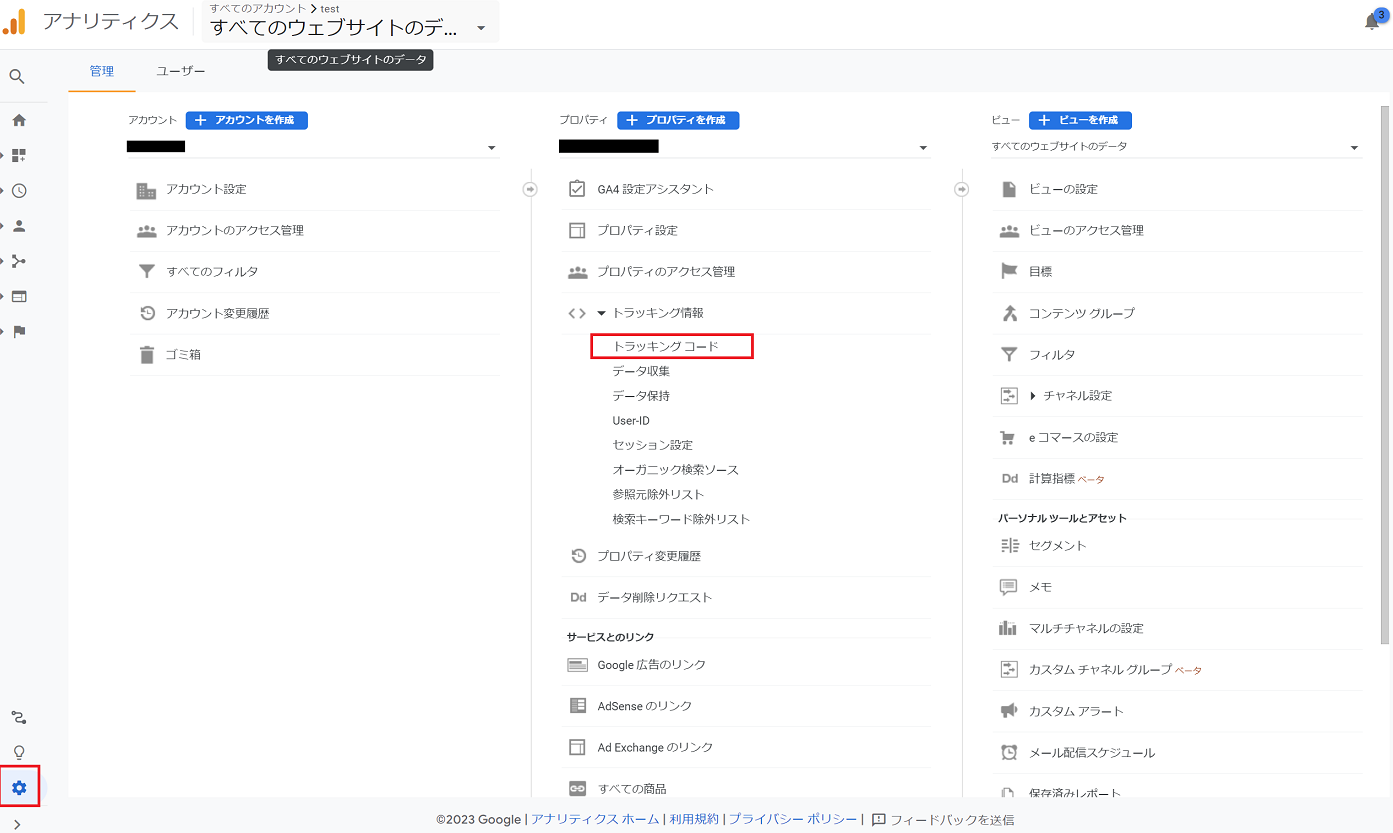The height and width of the screenshot is (833, 1393).
Task: Open the search icon in left sidebar
Action: pos(17,77)
